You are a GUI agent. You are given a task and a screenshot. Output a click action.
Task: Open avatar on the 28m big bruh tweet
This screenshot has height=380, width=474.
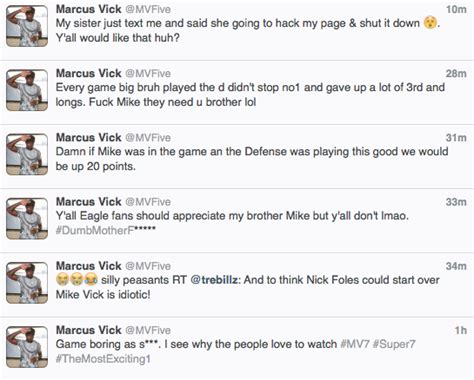pos(27,90)
